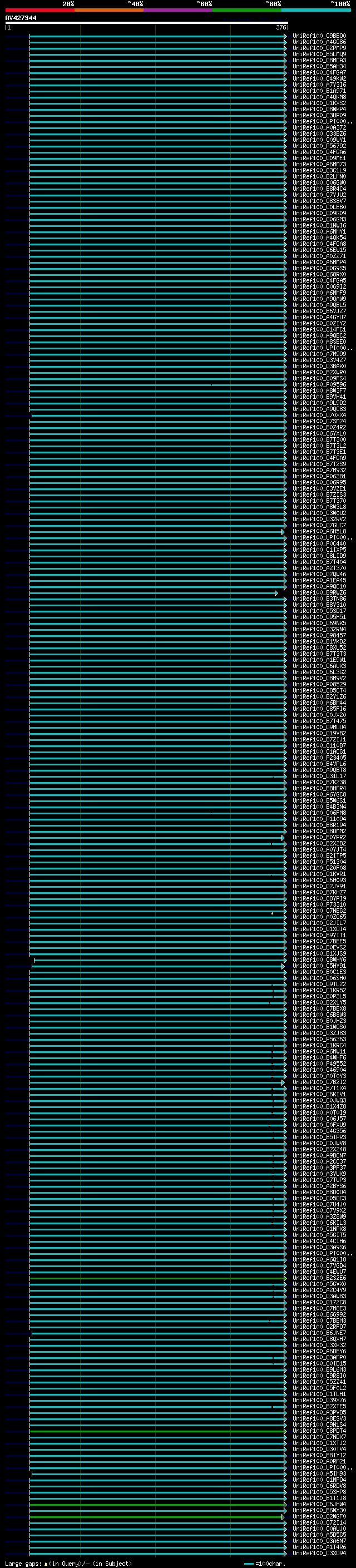The height and width of the screenshot is (1568, 356).
Task: Select label UniRef100_Q8LID9
Action: click(x=319, y=556)
